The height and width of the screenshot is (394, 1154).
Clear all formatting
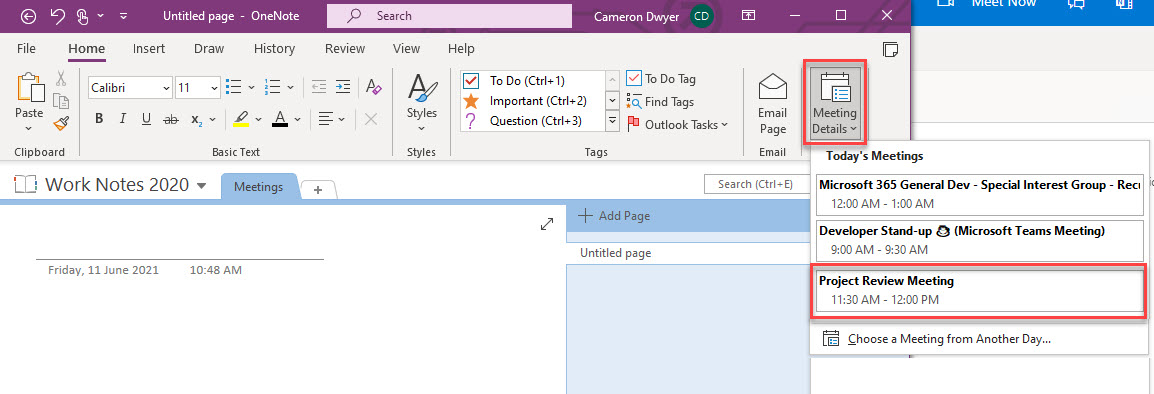click(x=374, y=87)
